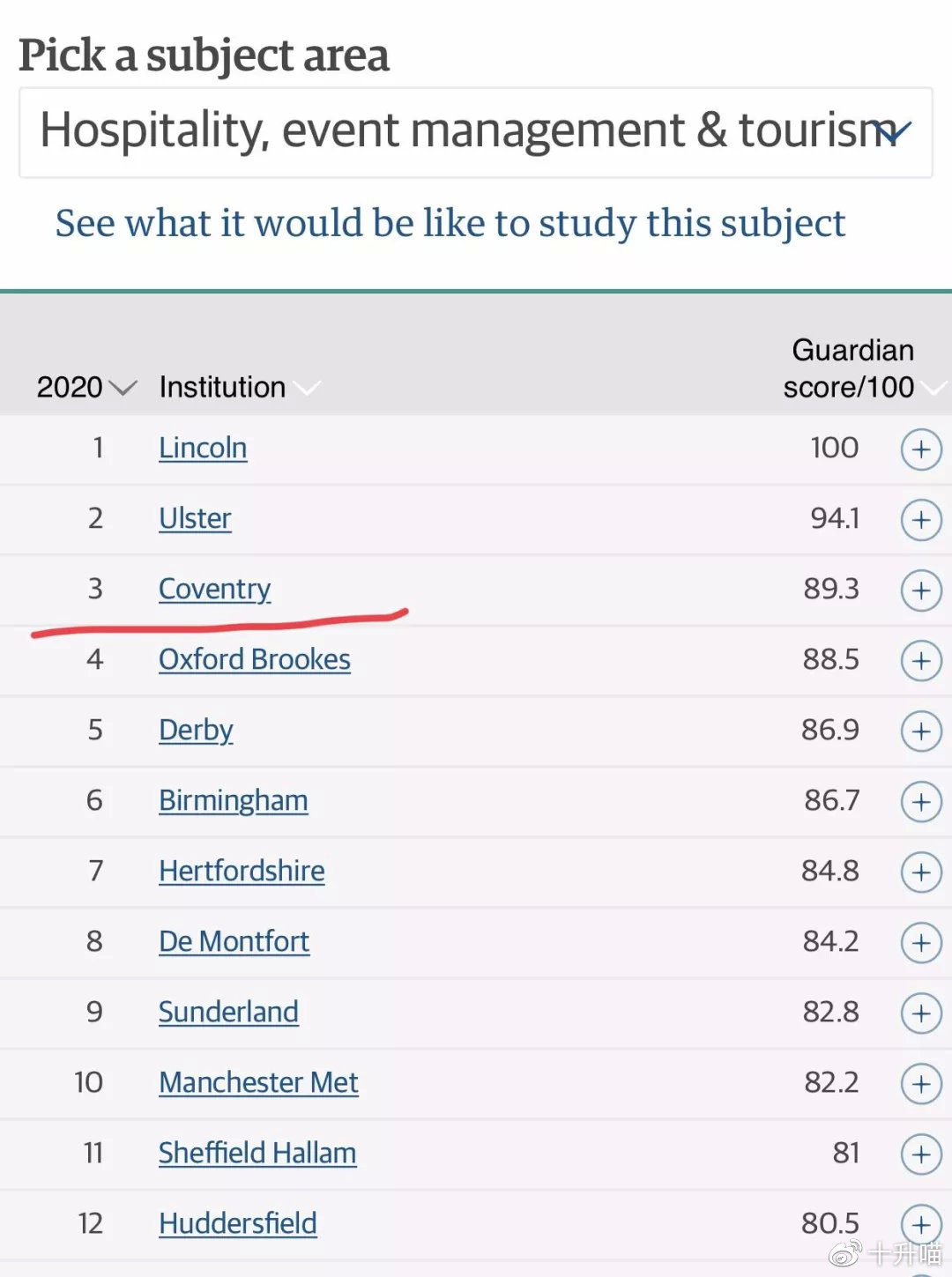Open the Sheffield Hallam link
The width and height of the screenshot is (952, 1277).
point(257,1153)
